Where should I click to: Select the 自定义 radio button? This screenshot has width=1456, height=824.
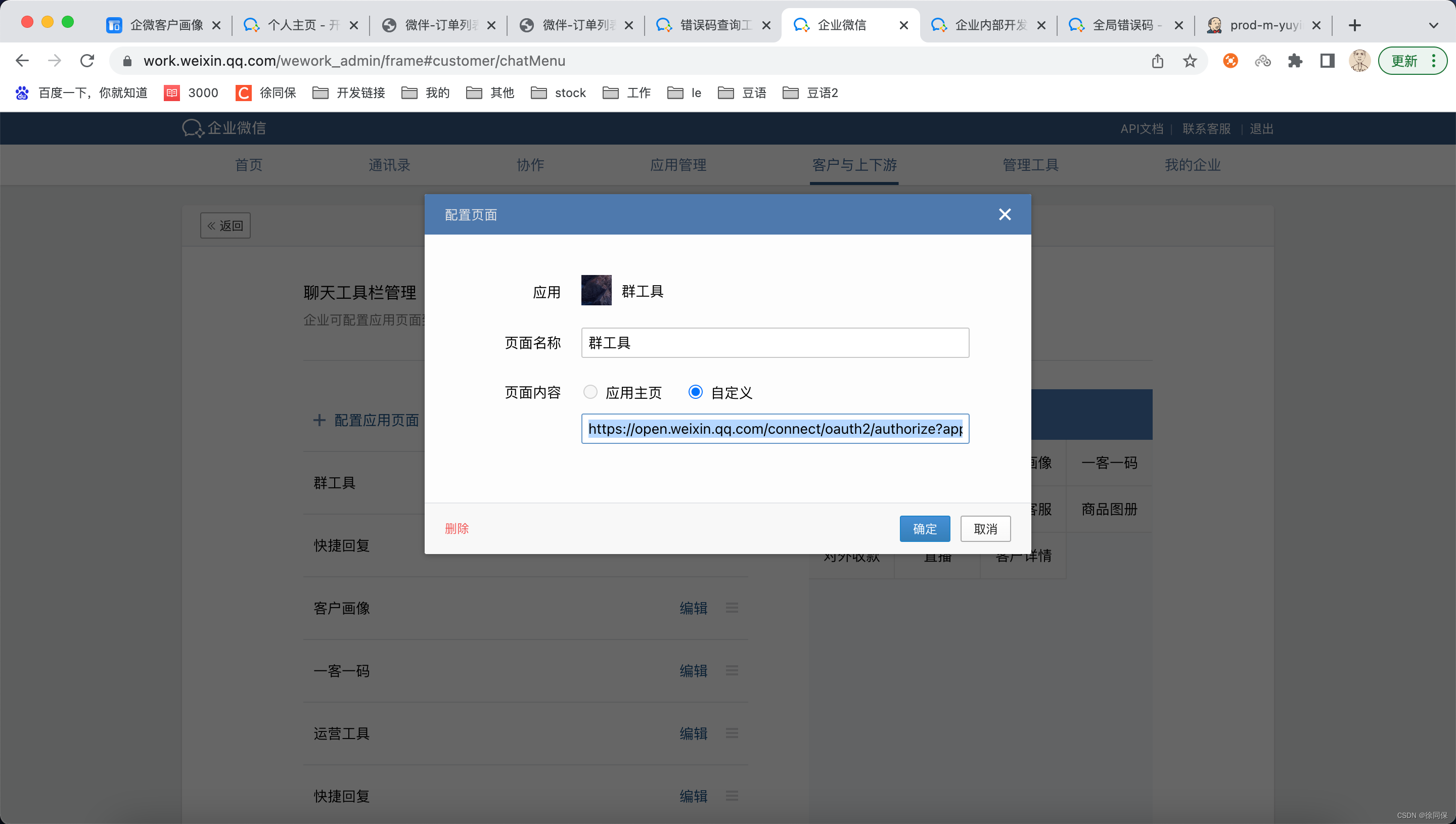pyautogui.click(x=696, y=392)
